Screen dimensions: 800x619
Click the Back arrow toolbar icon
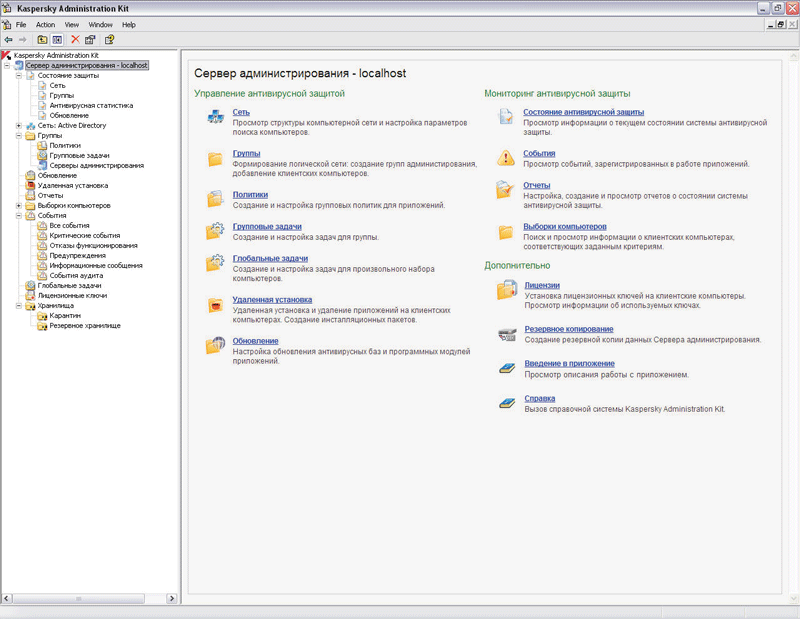click(x=8, y=40)
